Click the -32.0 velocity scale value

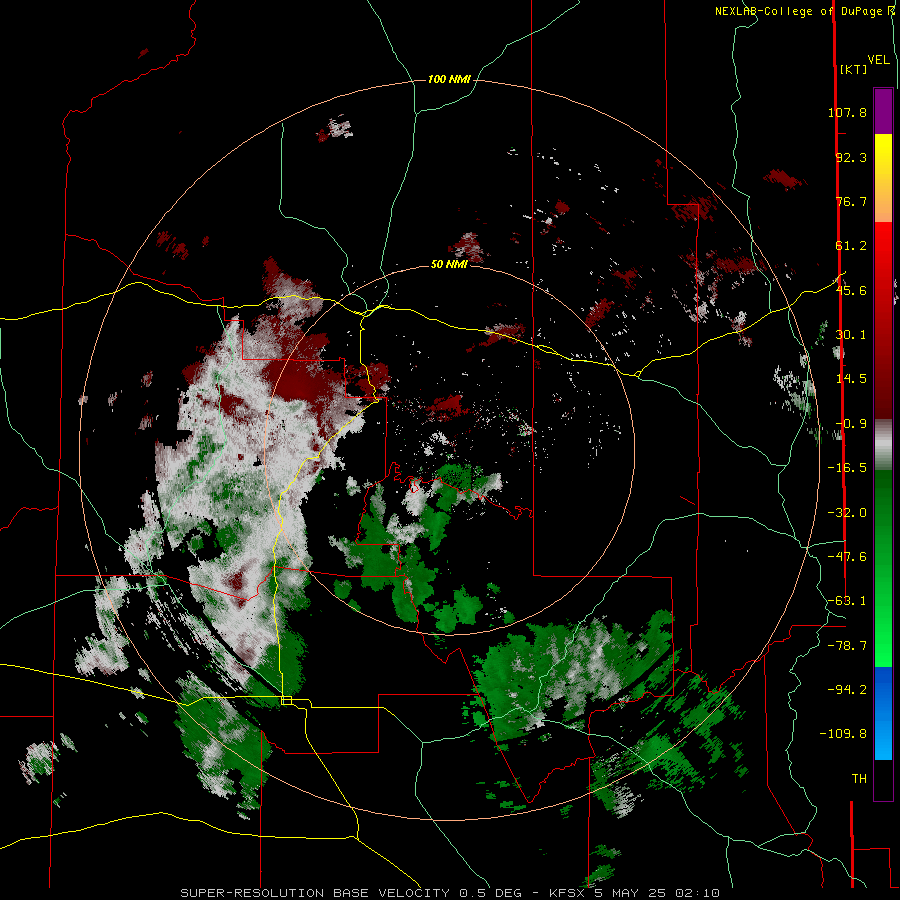[x=847, y=513]
